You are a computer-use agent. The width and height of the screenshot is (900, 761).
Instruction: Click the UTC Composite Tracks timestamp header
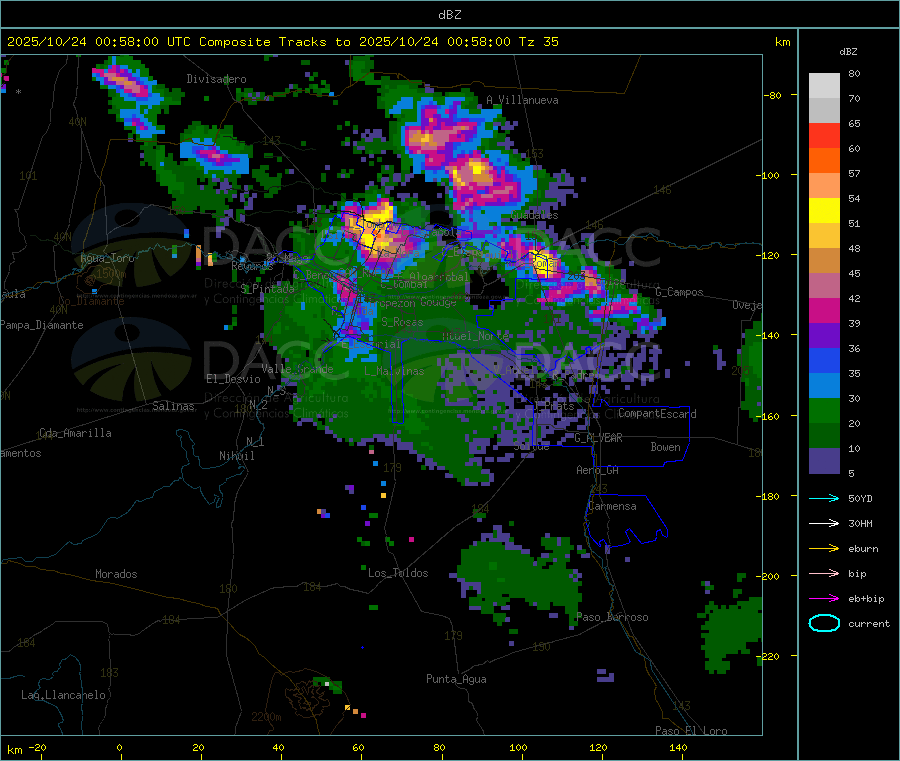[282, 42]
